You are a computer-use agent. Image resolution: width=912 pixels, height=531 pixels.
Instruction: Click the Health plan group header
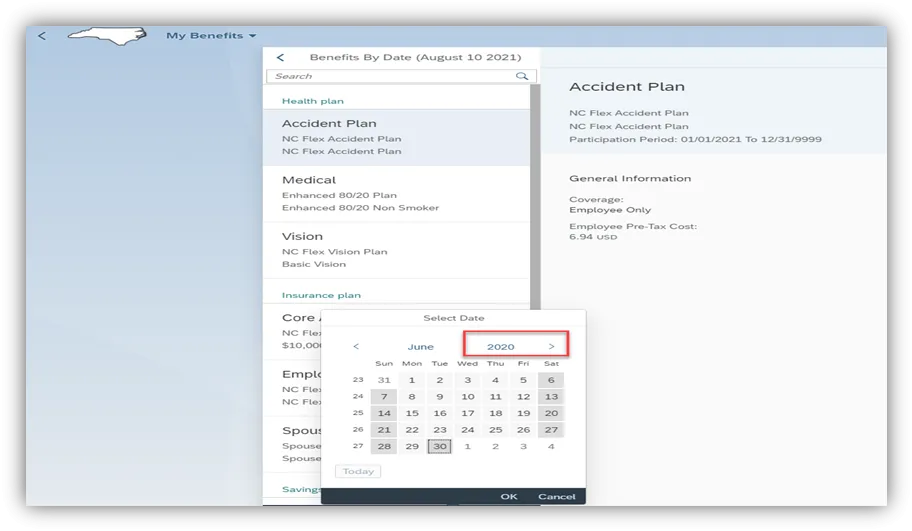point(313,101)
